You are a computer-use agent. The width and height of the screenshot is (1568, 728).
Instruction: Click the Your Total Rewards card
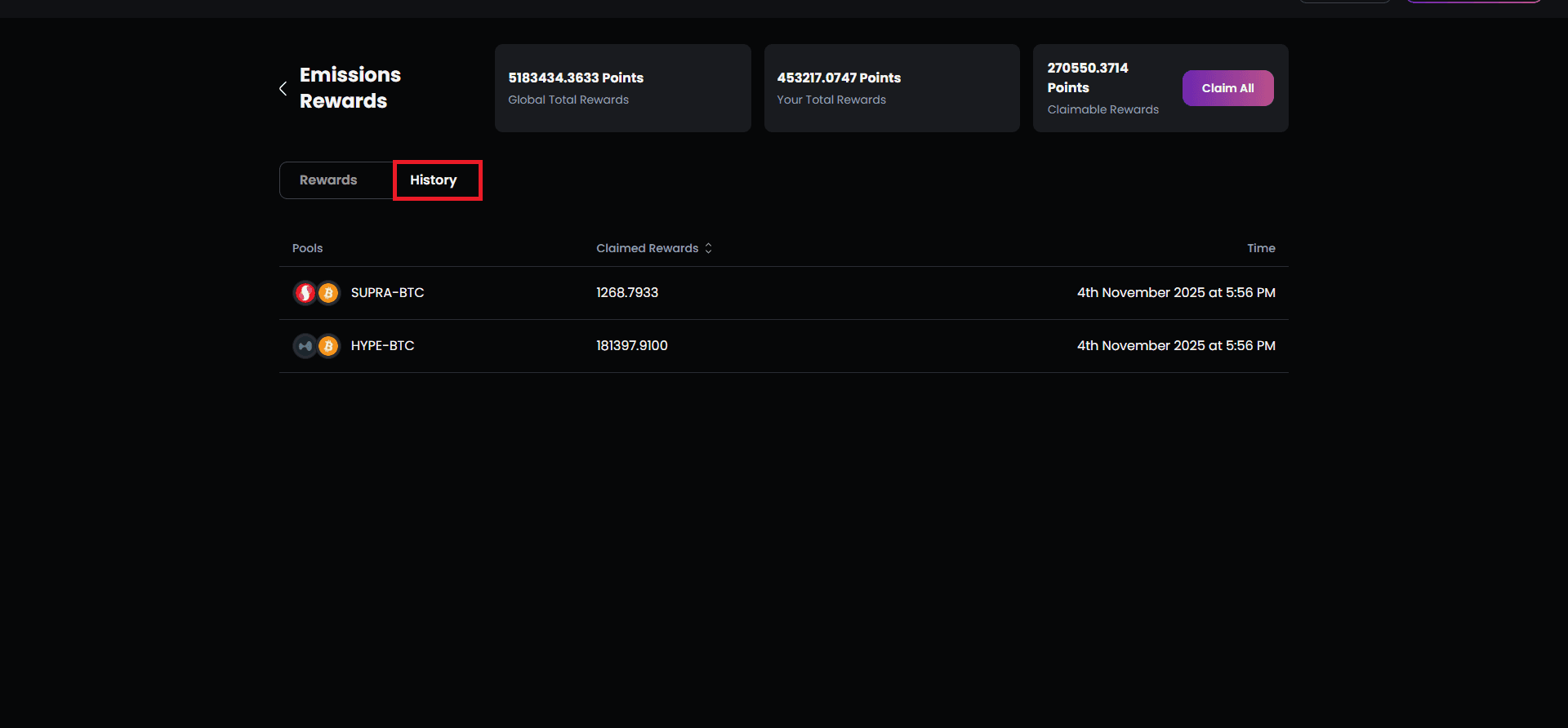(891, 88)
